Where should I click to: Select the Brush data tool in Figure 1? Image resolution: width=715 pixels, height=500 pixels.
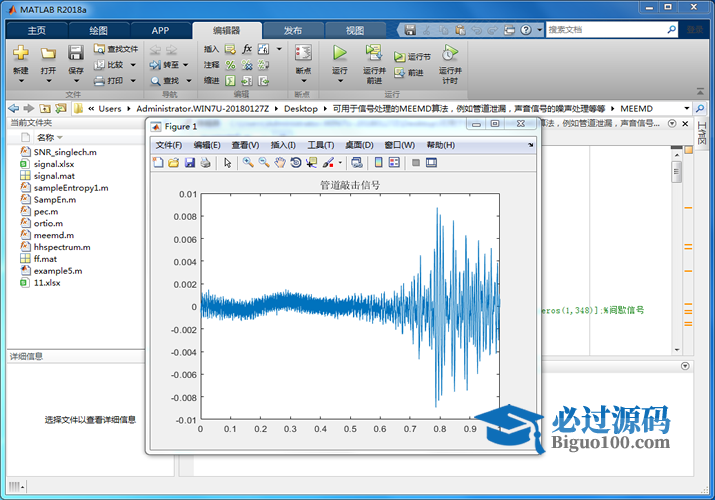(328, 162)
